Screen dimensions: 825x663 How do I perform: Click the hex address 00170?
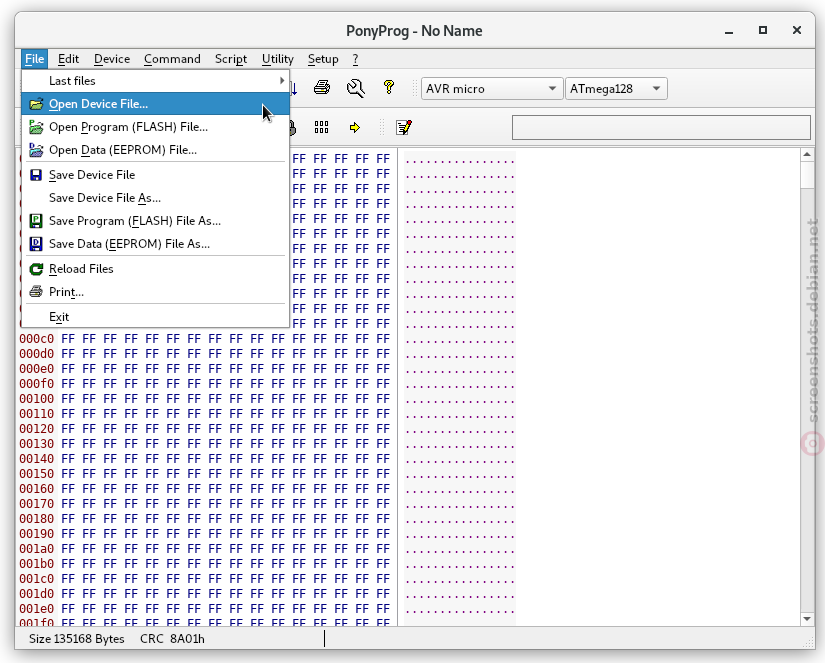(36, 504)
